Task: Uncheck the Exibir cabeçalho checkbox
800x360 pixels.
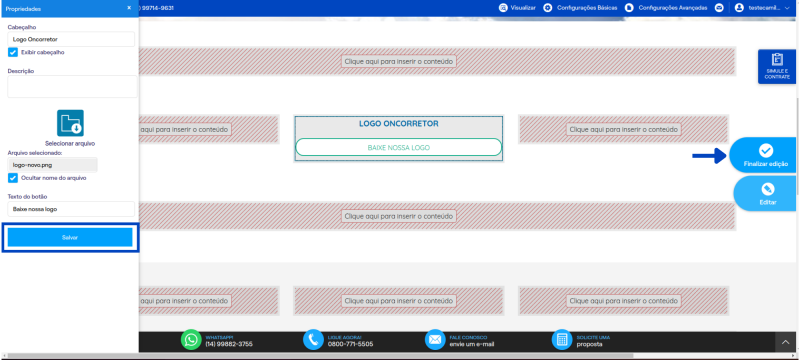Action: 13,52
